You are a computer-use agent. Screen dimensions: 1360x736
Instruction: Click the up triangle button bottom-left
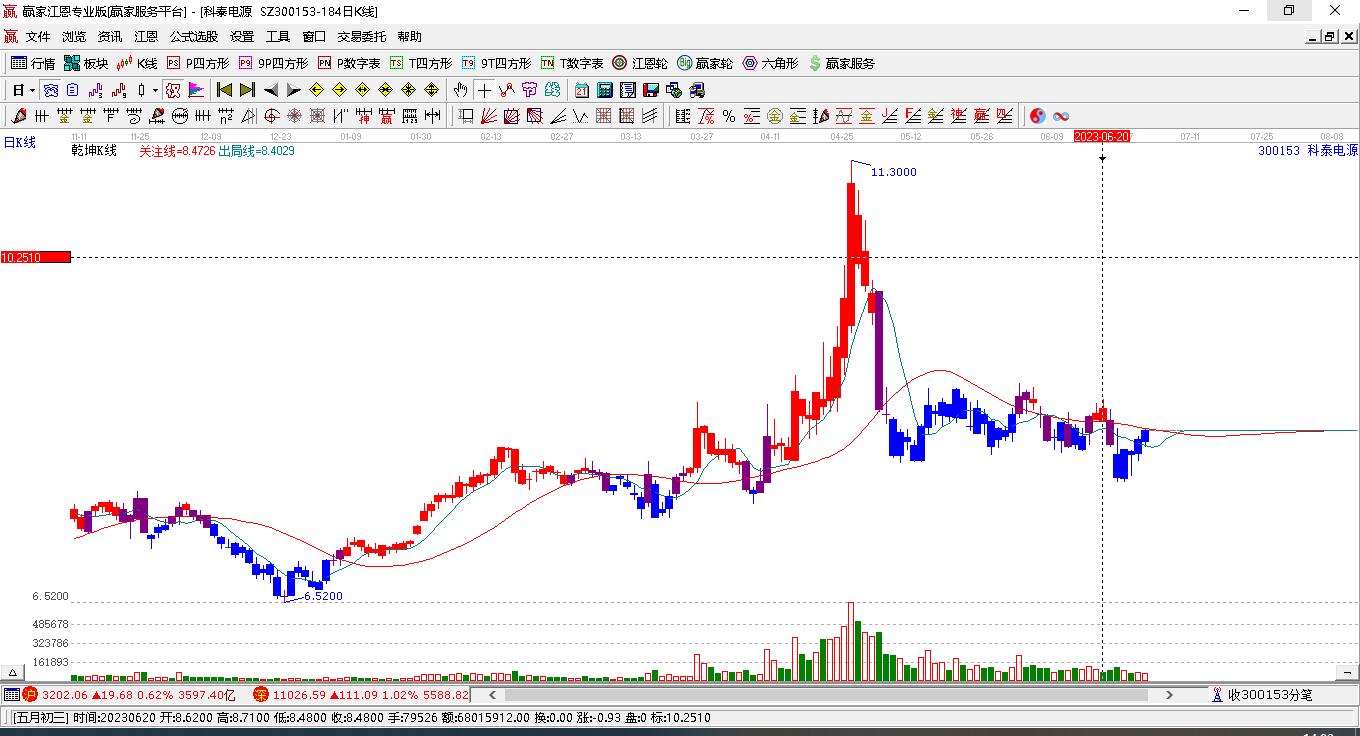tap(13, 673)
